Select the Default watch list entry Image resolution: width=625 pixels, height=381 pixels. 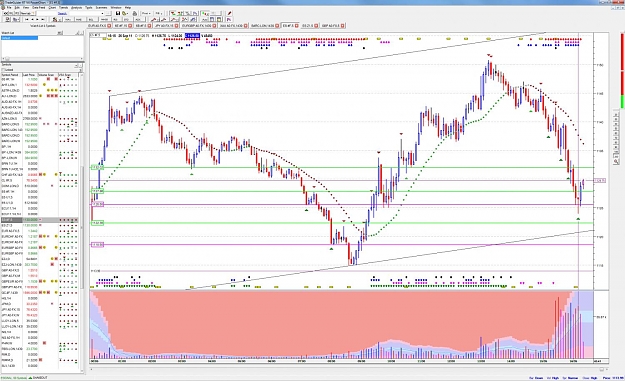[x=20, y=38]
